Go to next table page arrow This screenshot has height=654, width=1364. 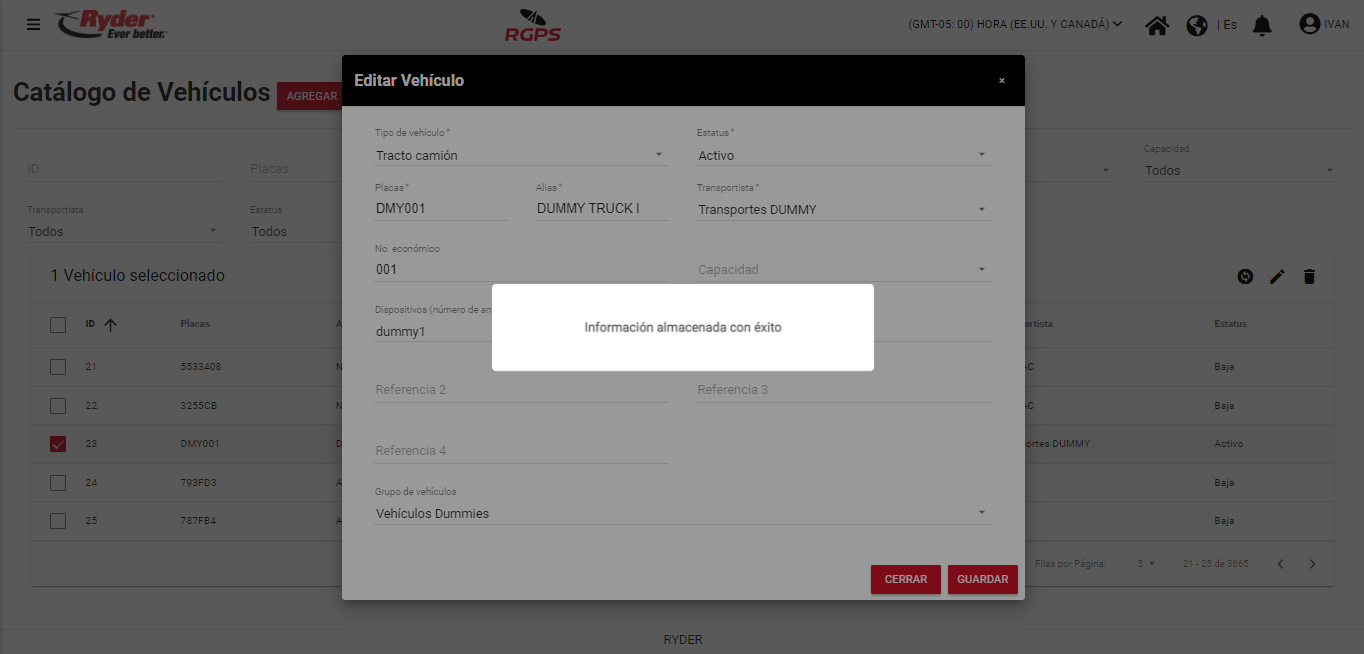pyautogui.click(x=1313, y=564)
